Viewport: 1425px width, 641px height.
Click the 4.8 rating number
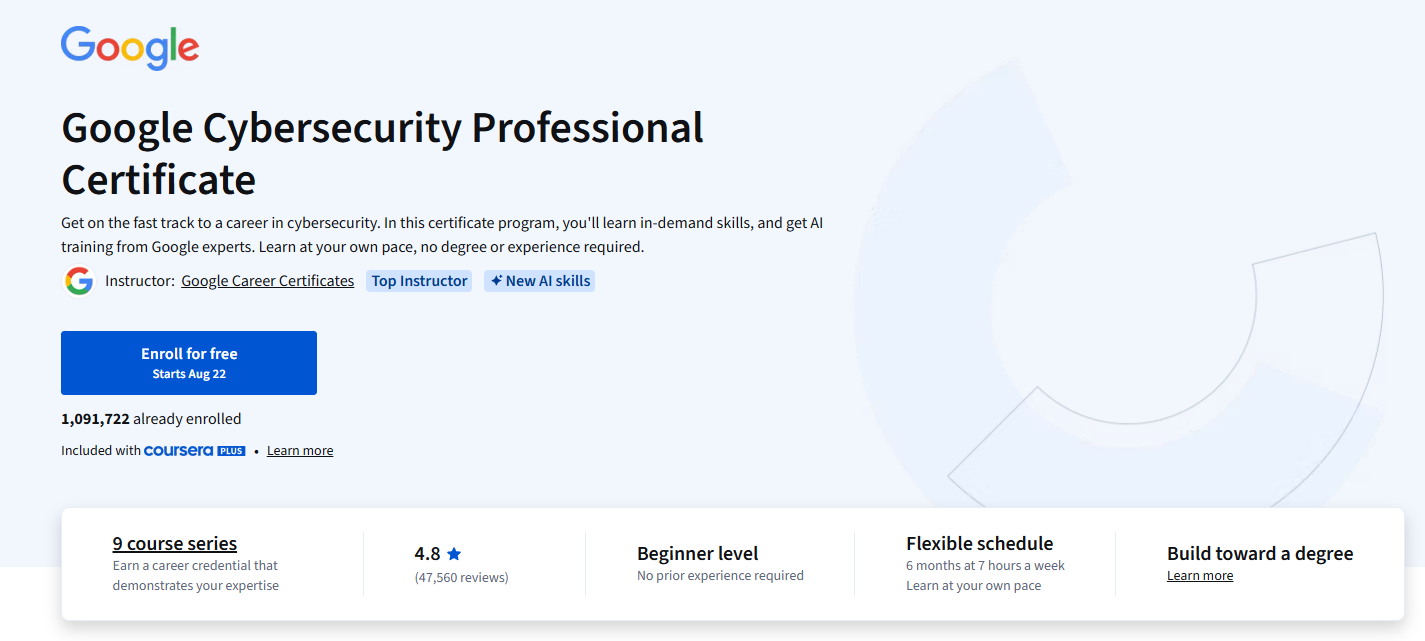tap(427, 553)
